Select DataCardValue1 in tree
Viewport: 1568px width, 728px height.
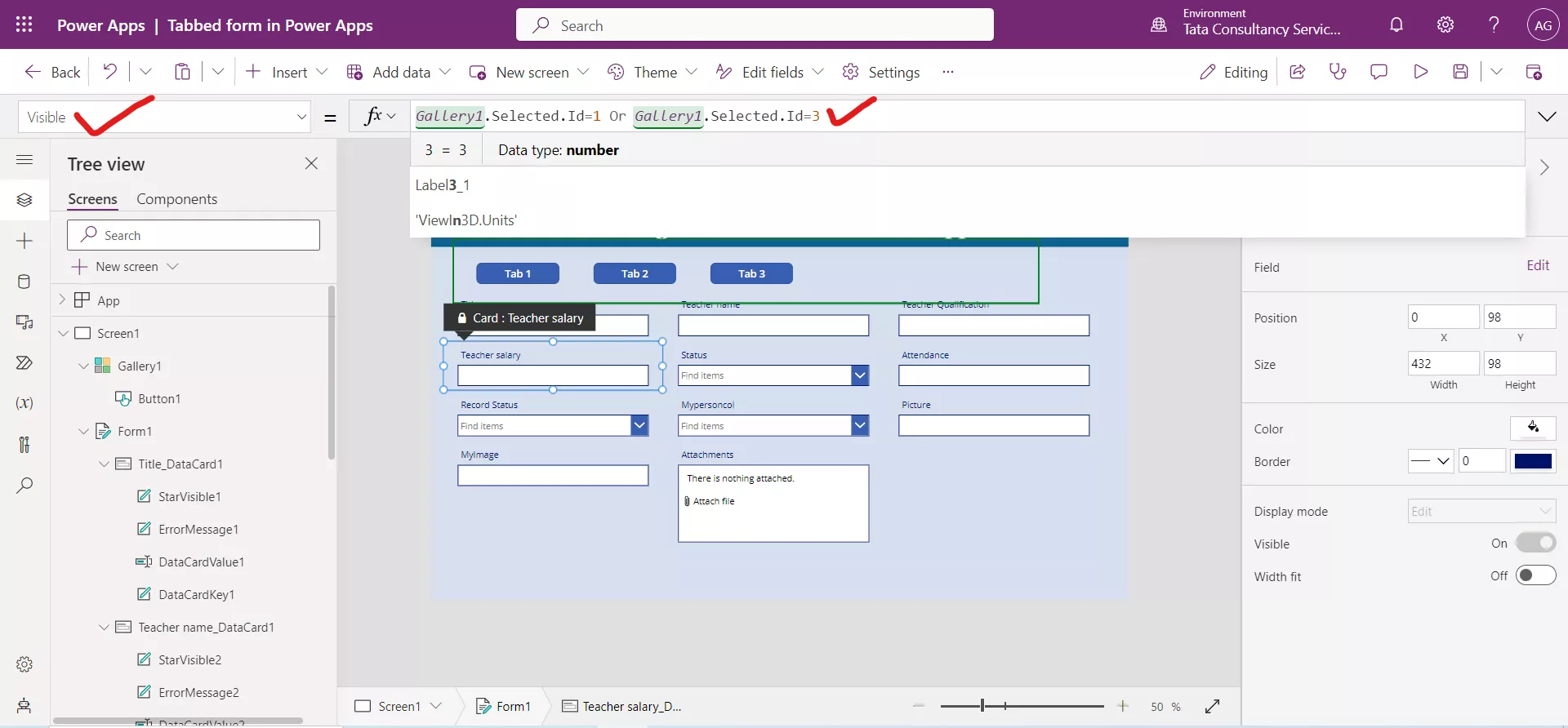201,562
